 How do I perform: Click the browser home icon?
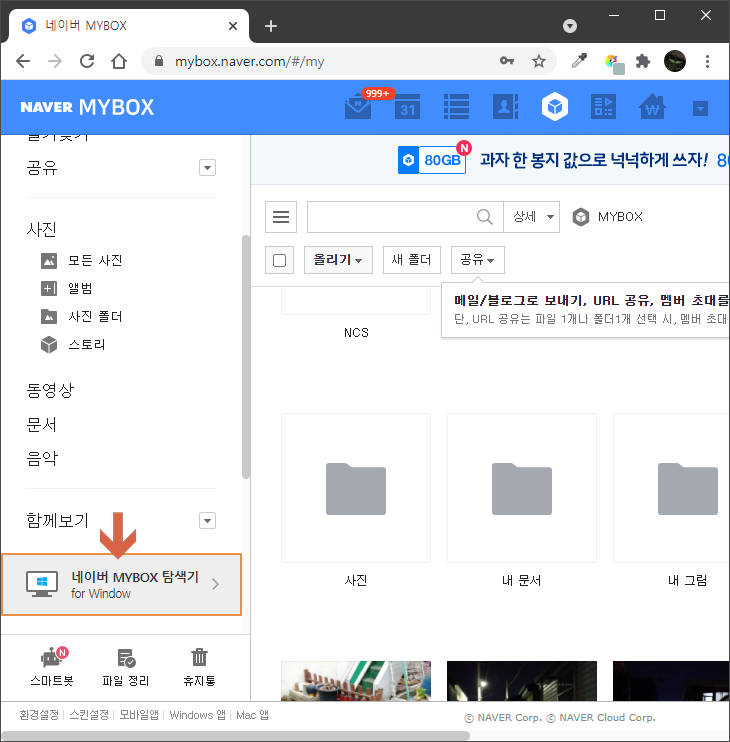coord(119,61)
